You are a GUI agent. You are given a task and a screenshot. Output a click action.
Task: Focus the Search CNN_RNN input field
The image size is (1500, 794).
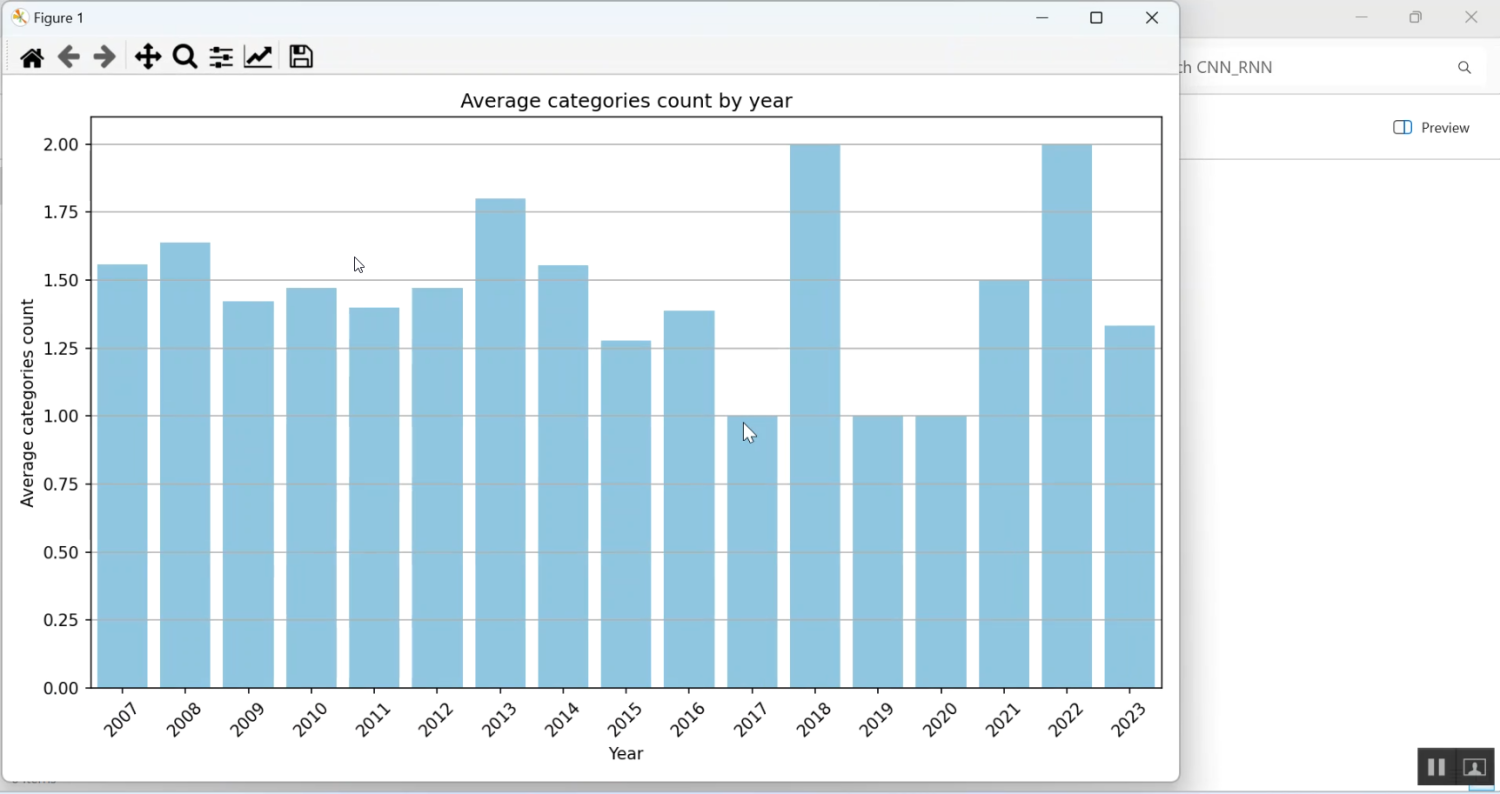pyautogui.click(x=1310, y=68)
